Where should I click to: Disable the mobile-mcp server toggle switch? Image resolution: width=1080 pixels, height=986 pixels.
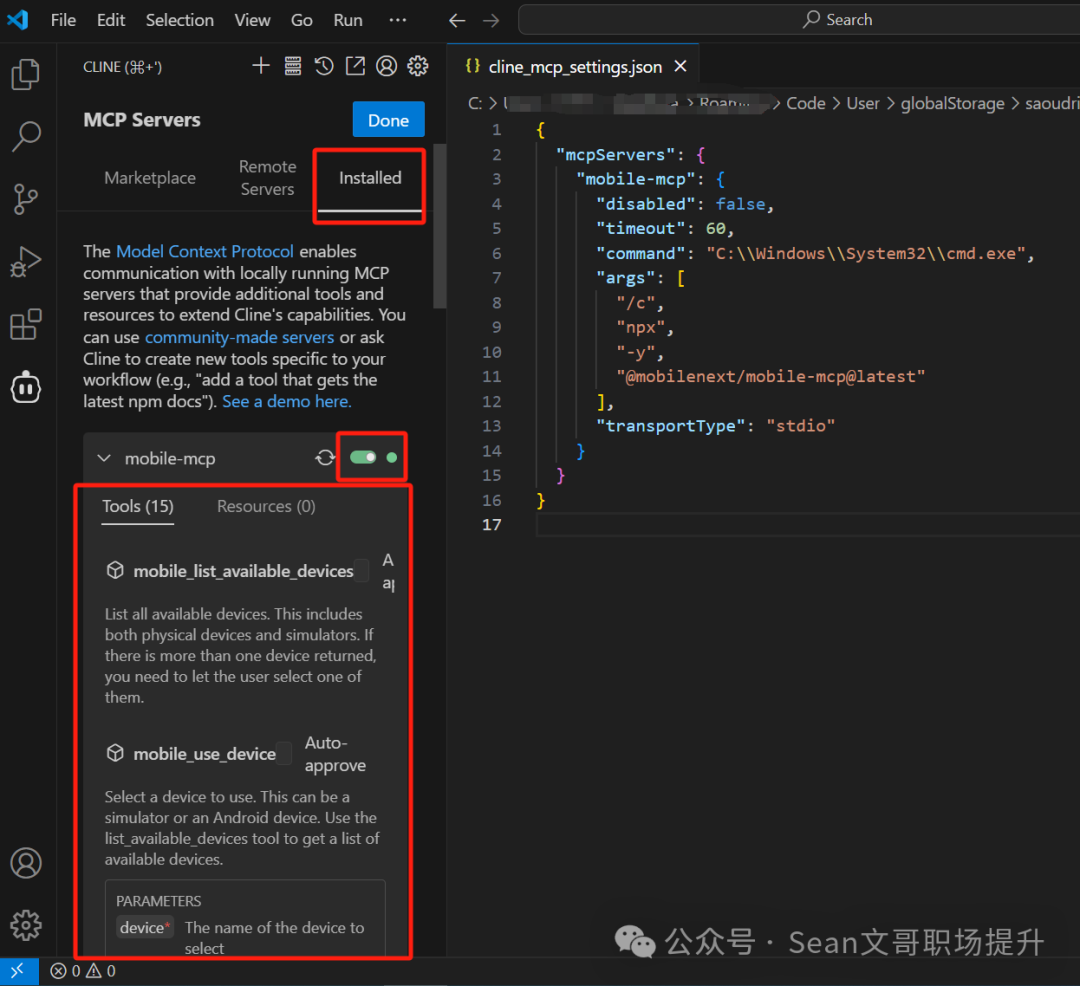coord(364,456)
